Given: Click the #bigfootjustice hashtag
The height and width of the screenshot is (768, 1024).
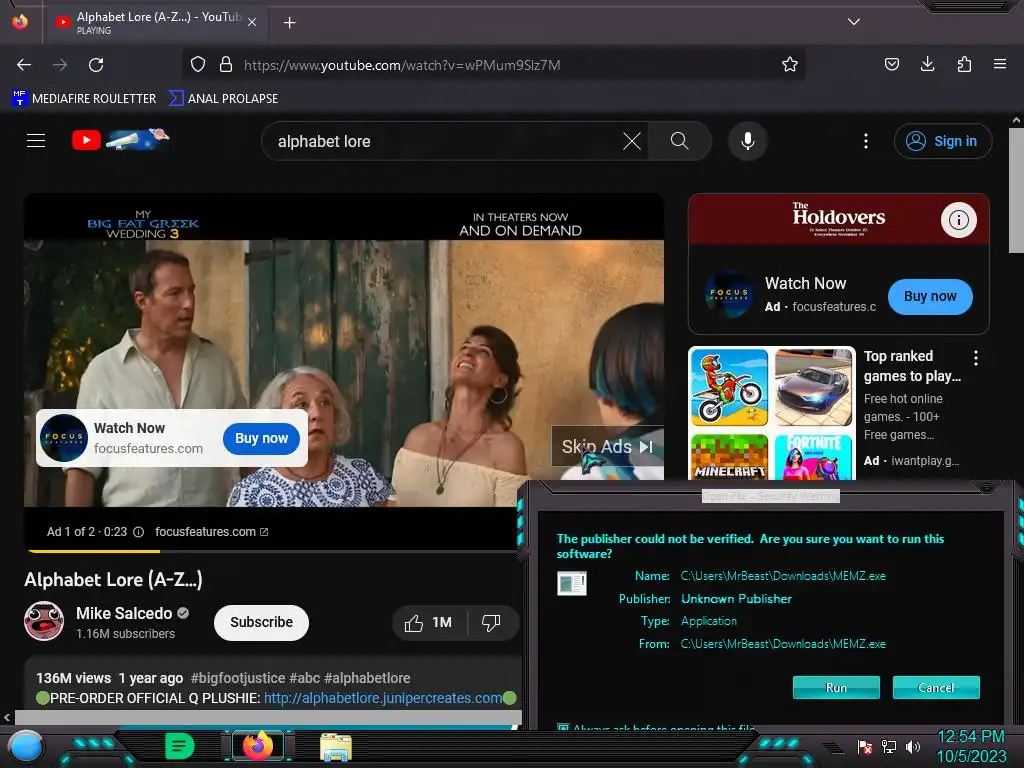Looking at the screenshot, I should tap(238, 679).
